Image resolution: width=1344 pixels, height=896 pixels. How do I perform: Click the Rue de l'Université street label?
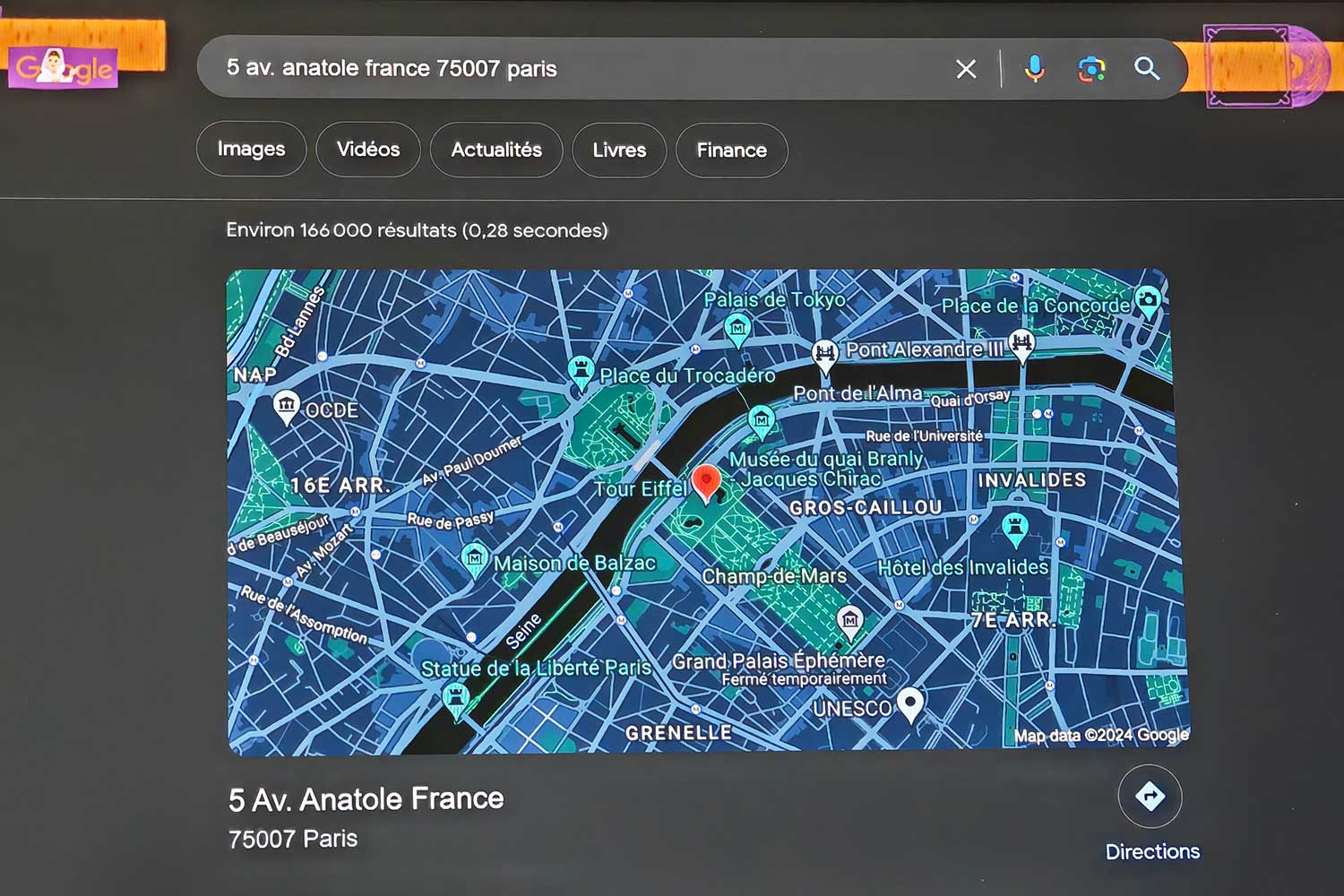924,436
